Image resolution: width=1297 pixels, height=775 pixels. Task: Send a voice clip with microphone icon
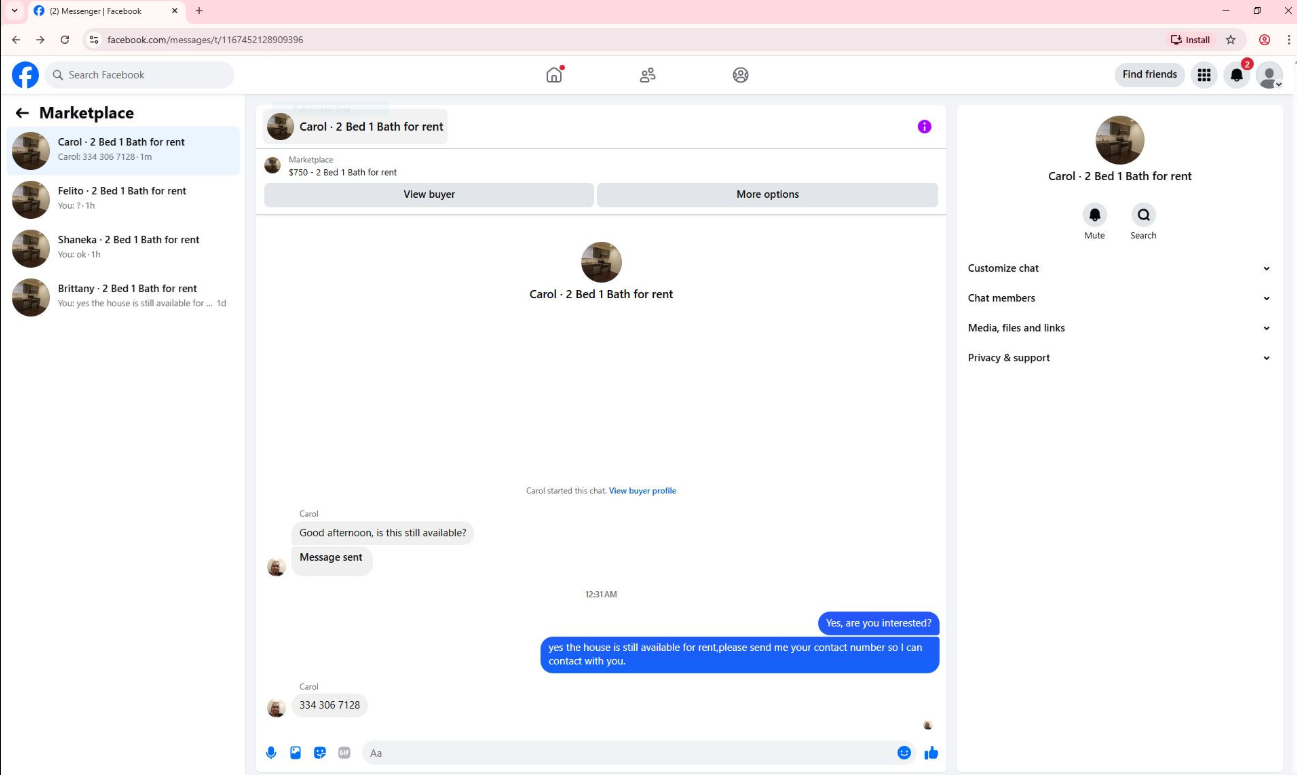click(271, 753)
